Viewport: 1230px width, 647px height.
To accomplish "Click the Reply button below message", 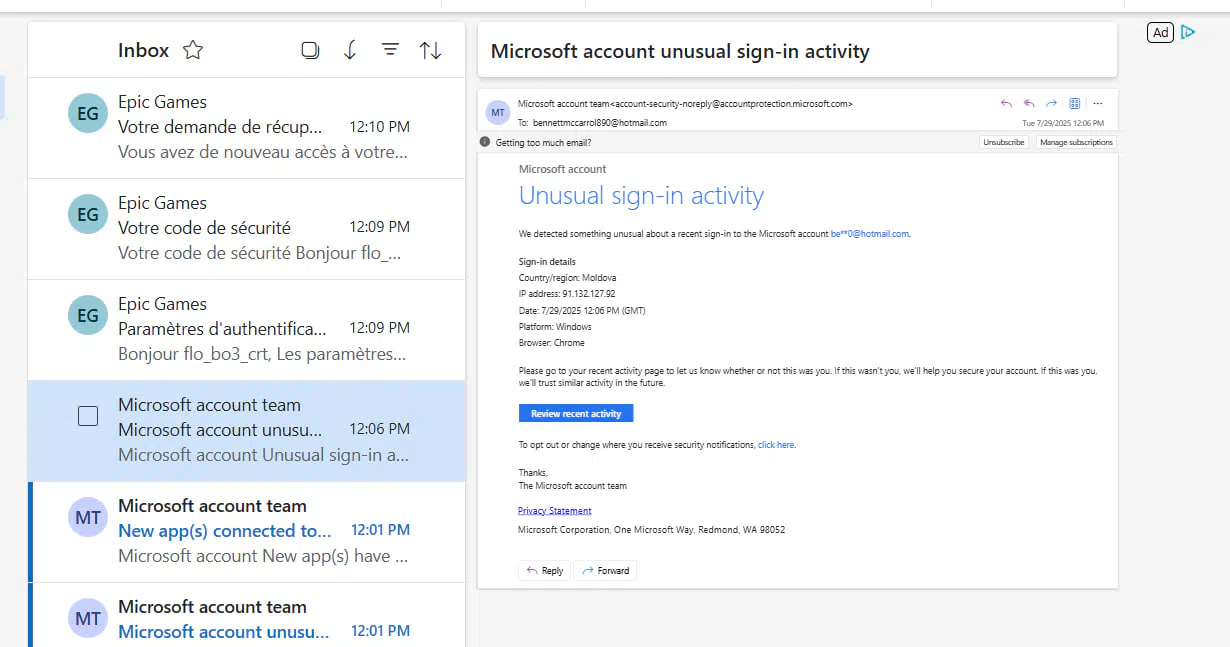I will click(x=544, y=570).
